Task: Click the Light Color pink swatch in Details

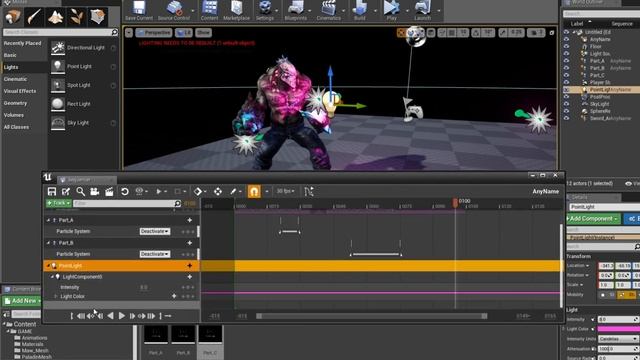Action: click(618, 329)
